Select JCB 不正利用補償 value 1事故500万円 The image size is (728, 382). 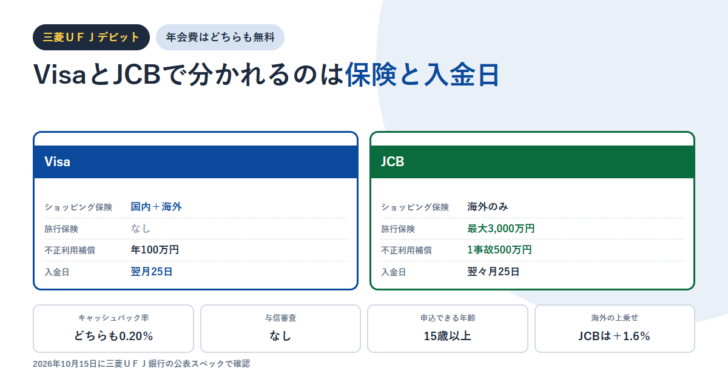point(500,250)
